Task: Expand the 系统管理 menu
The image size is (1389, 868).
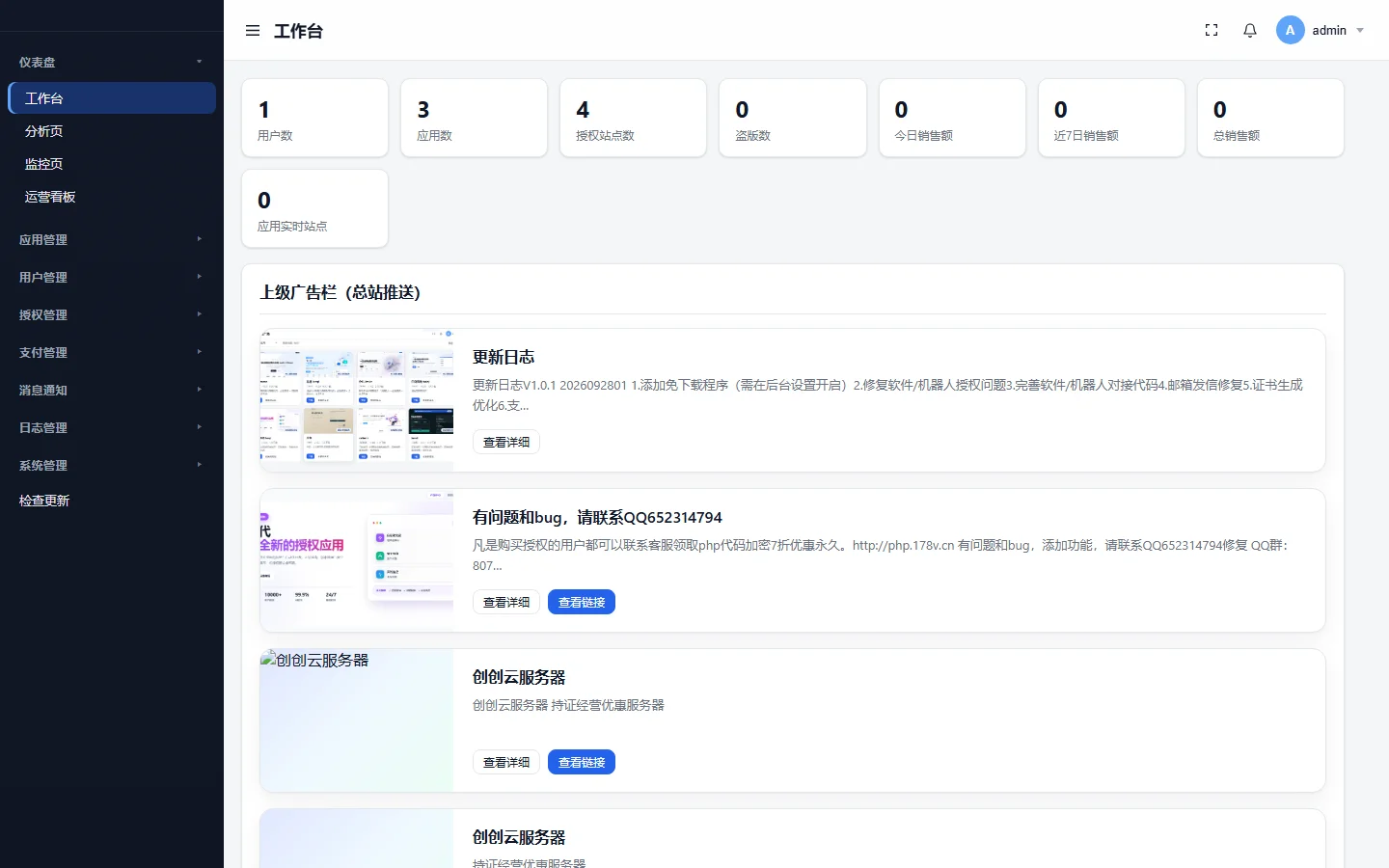Action: [112, 465]
